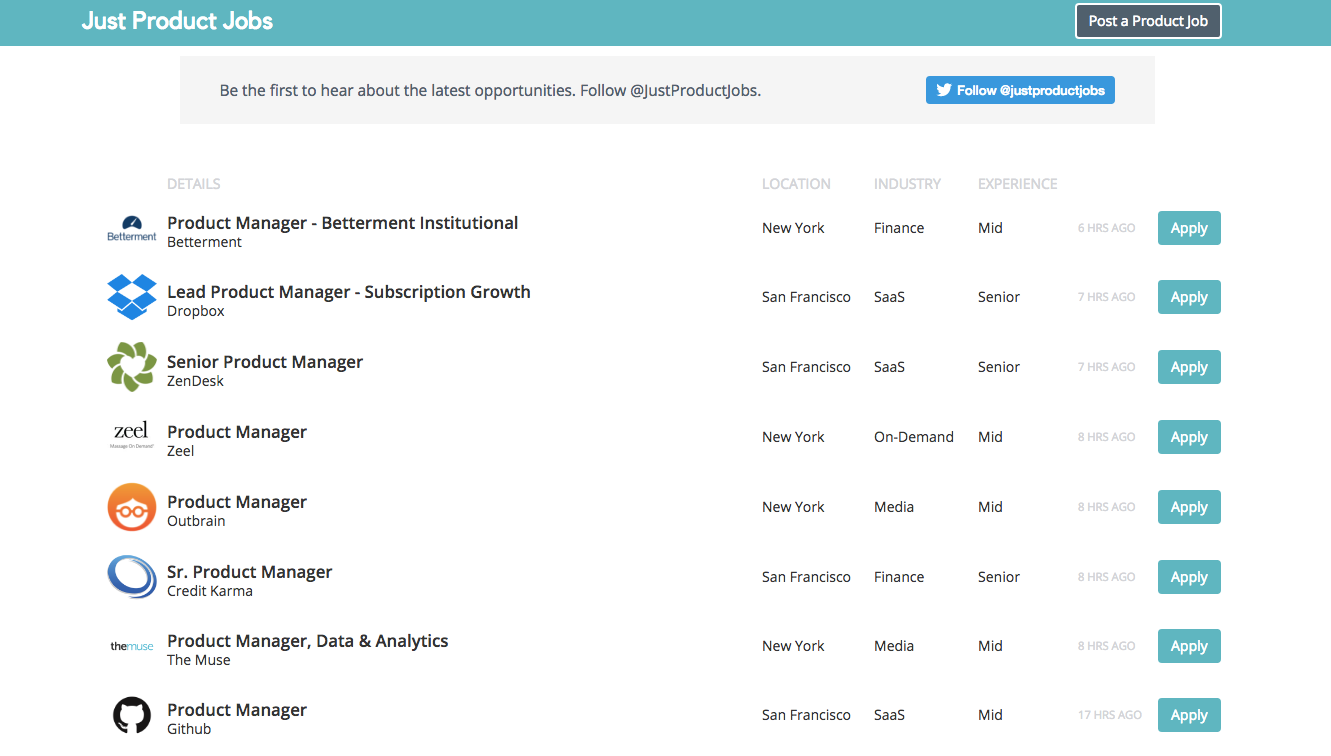The image size is (1331, 756).
Task: Click company name text 'Credit Karma'
Action: pos(210,591)
